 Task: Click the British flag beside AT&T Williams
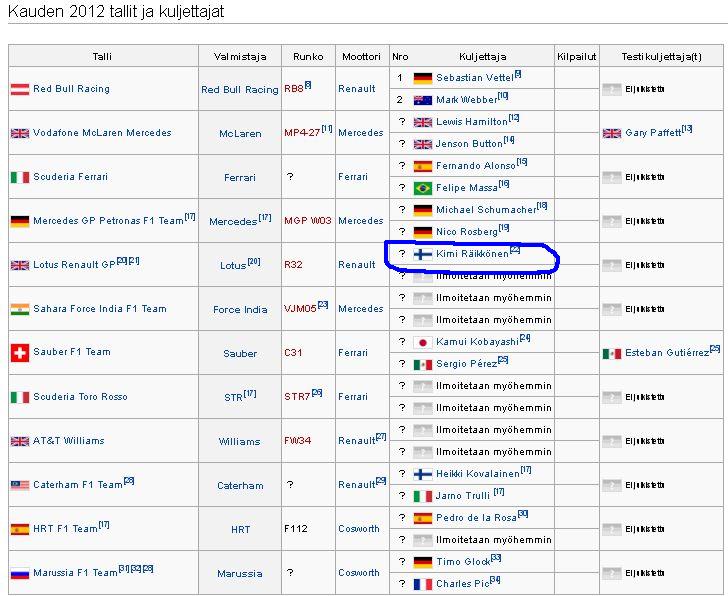tap(20, 441)
